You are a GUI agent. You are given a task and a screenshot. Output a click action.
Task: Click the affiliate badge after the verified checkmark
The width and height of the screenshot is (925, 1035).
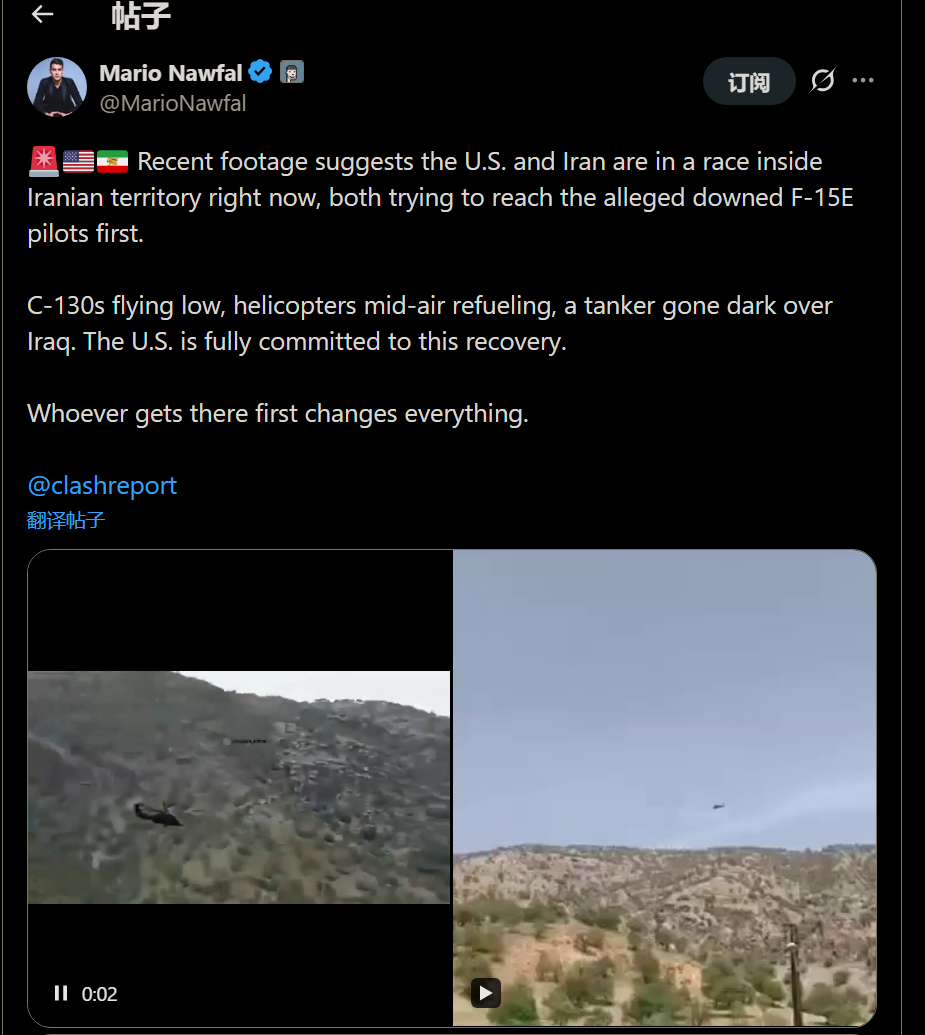click(291, 72)
